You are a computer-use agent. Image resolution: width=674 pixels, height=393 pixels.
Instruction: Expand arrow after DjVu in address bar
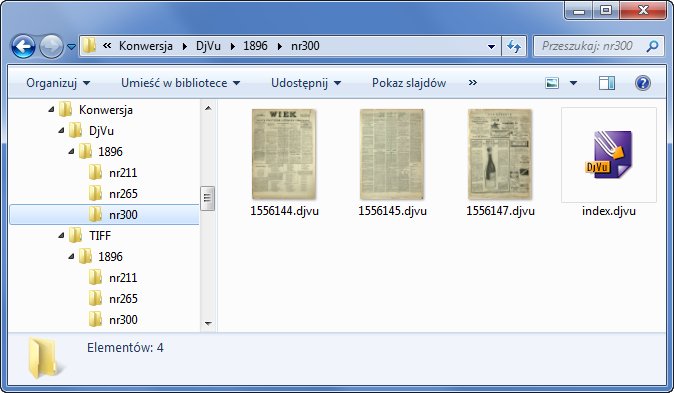(x=233, y=46)
